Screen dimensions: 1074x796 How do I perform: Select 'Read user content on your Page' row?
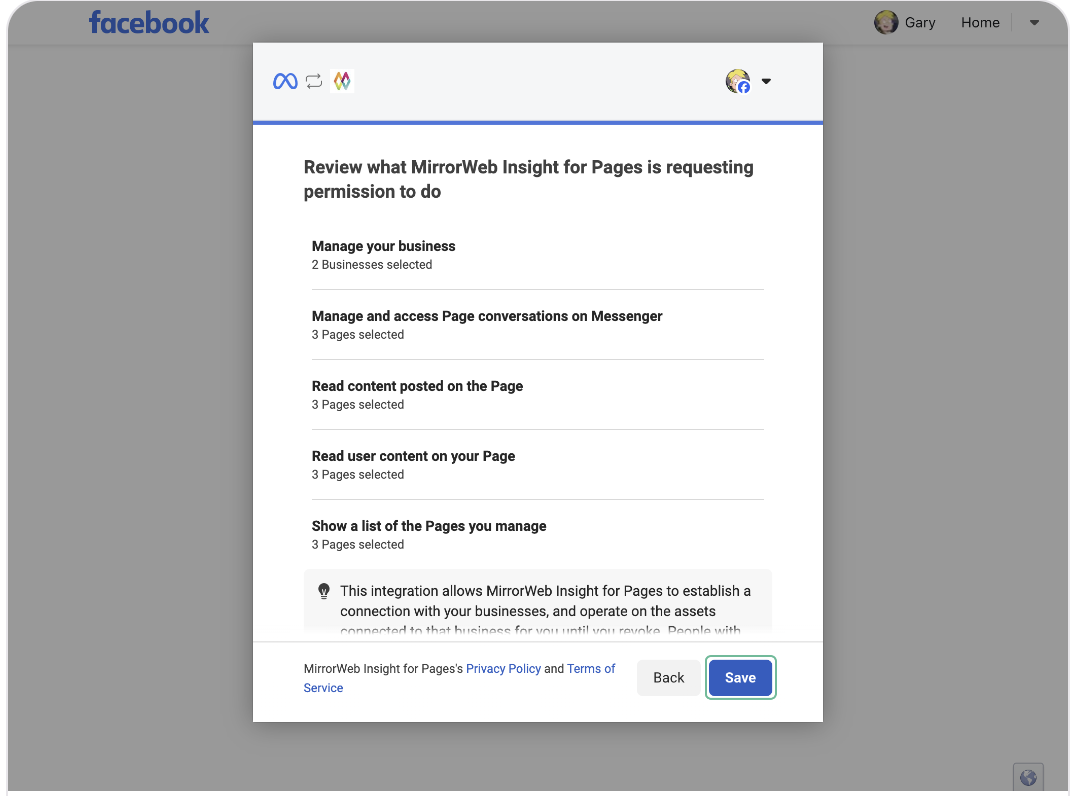tap(538, 464)
